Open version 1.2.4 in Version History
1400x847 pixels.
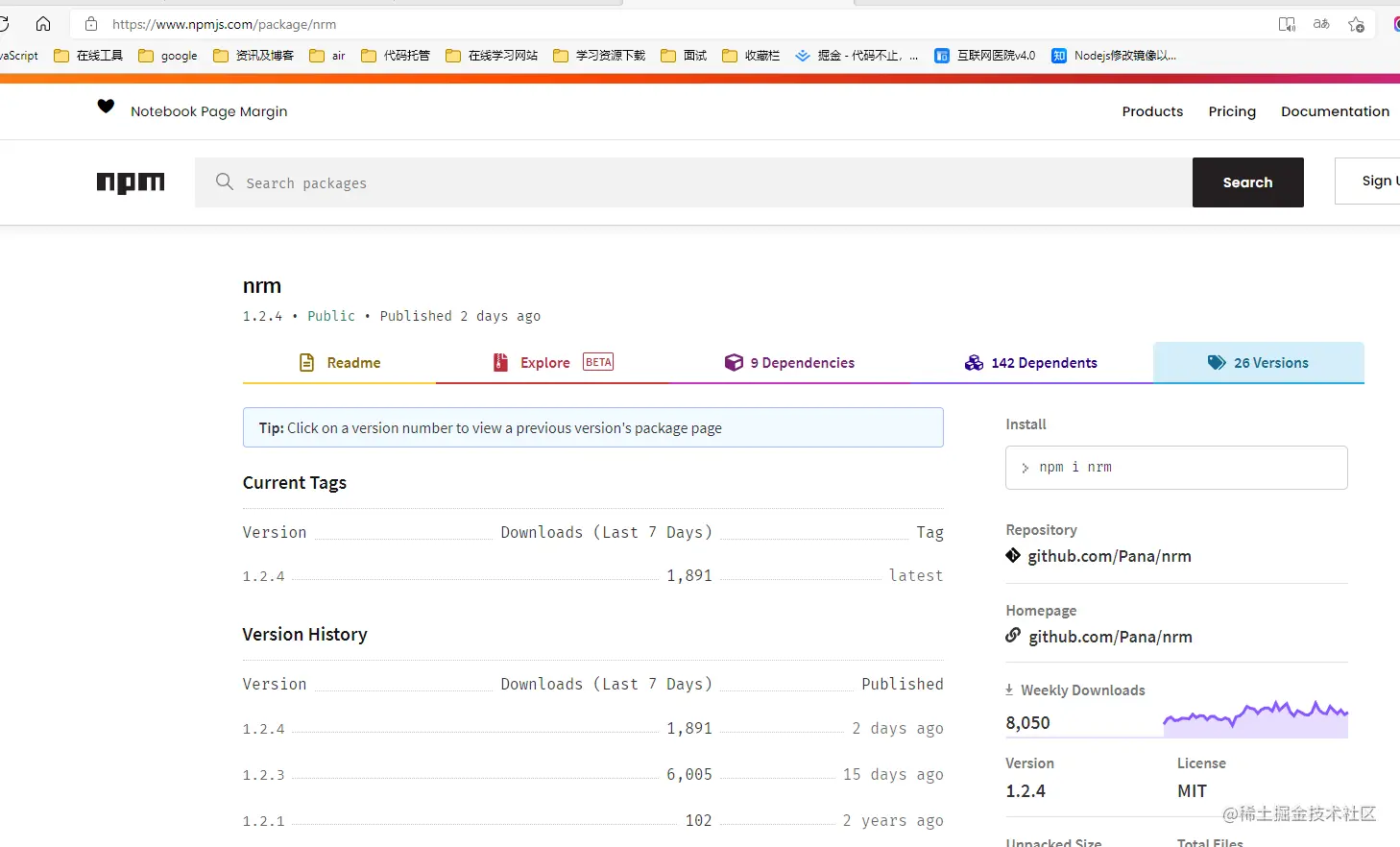click(263, 729)
